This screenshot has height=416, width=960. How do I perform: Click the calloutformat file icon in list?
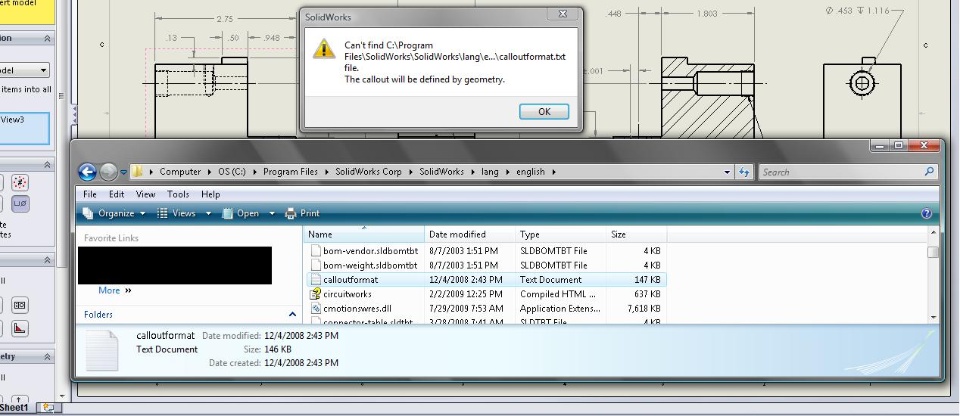(x=316, y=279)
